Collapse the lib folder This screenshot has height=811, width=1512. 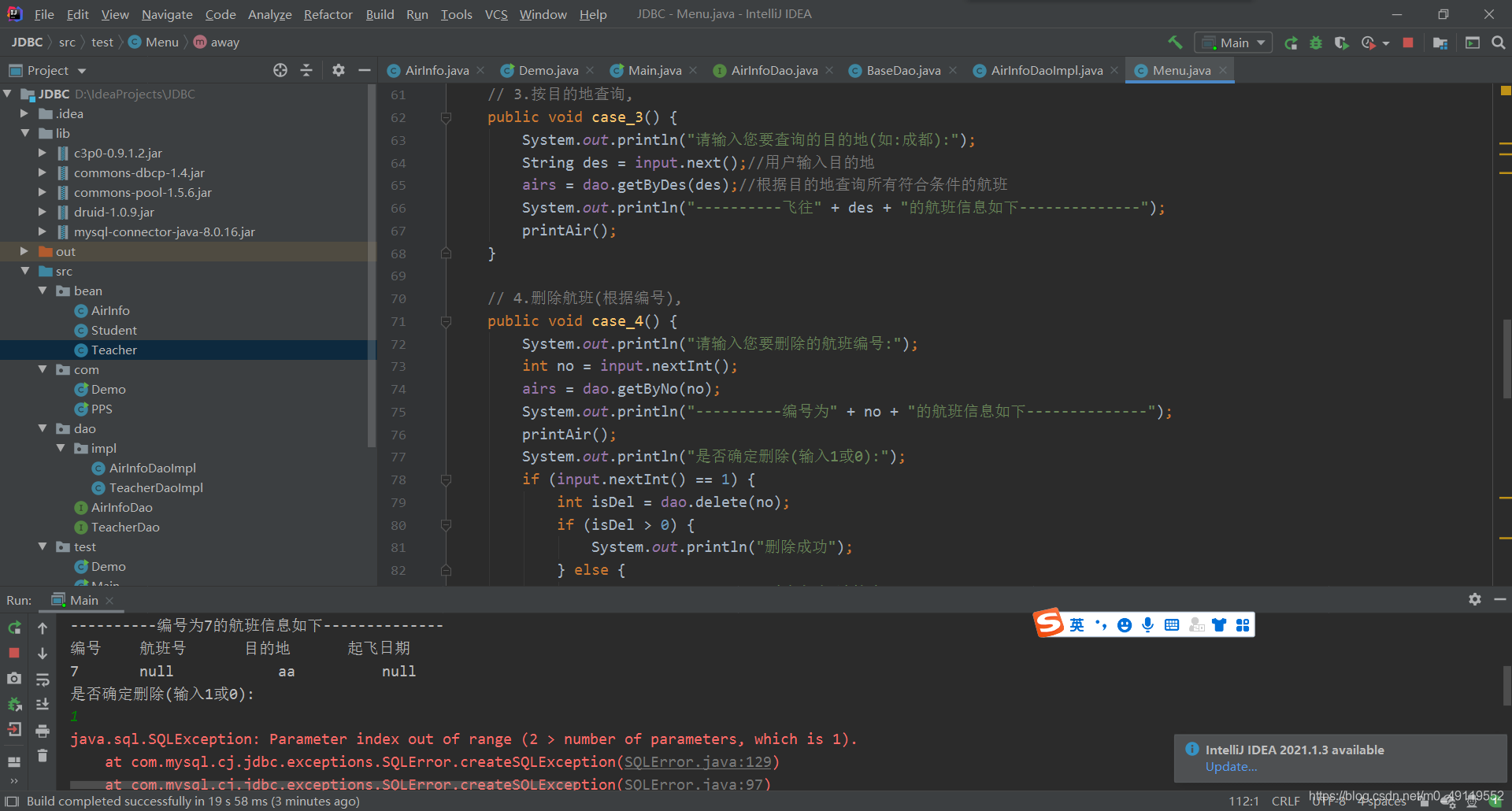pos(24,133)
